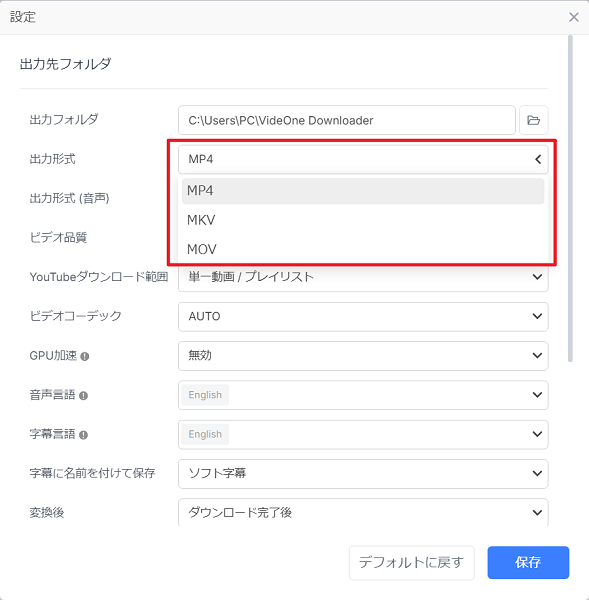This screenshot has width=589, height=600.
Task: Click the 出力先フォルダ heading
Action: [65, 64]
